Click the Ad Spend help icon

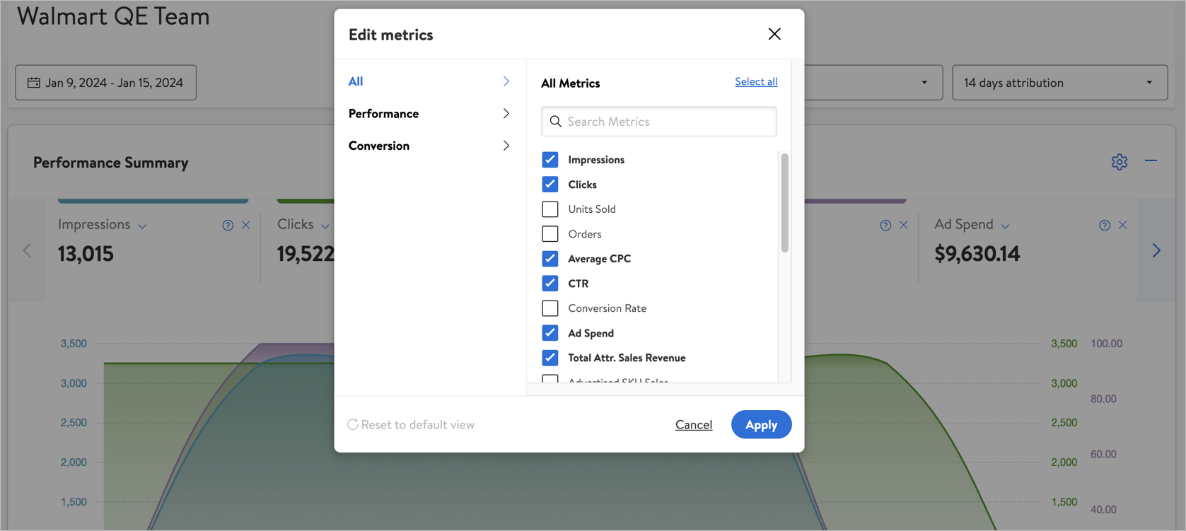[1105, 226]
